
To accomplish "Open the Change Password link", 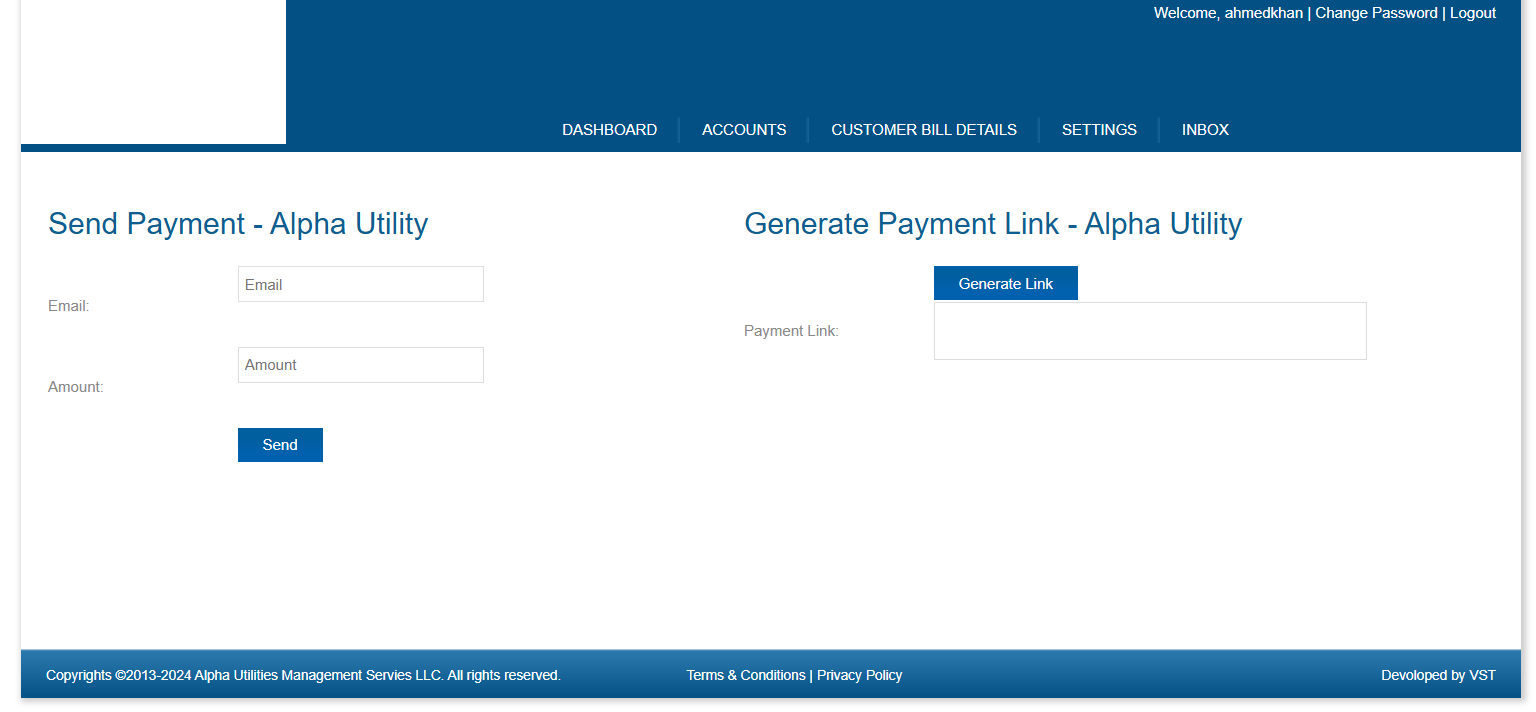I will click(x=1376, y=13).
